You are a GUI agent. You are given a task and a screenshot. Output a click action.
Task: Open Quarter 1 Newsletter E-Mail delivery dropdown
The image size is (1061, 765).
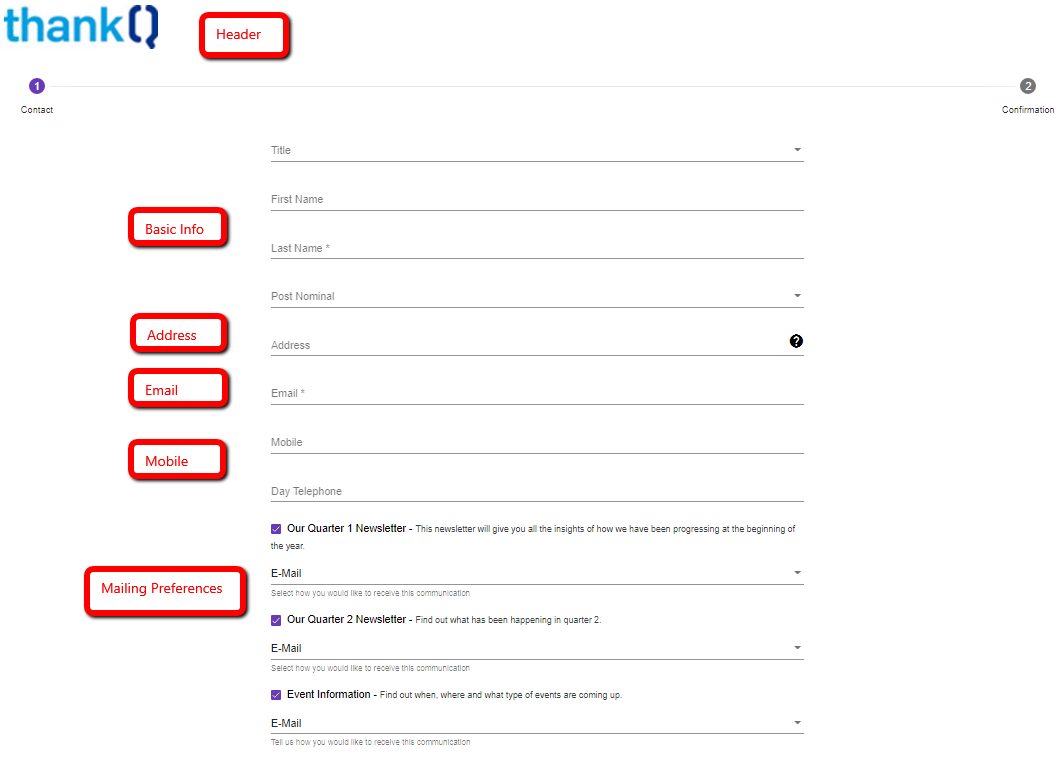(x=536, y=573)
